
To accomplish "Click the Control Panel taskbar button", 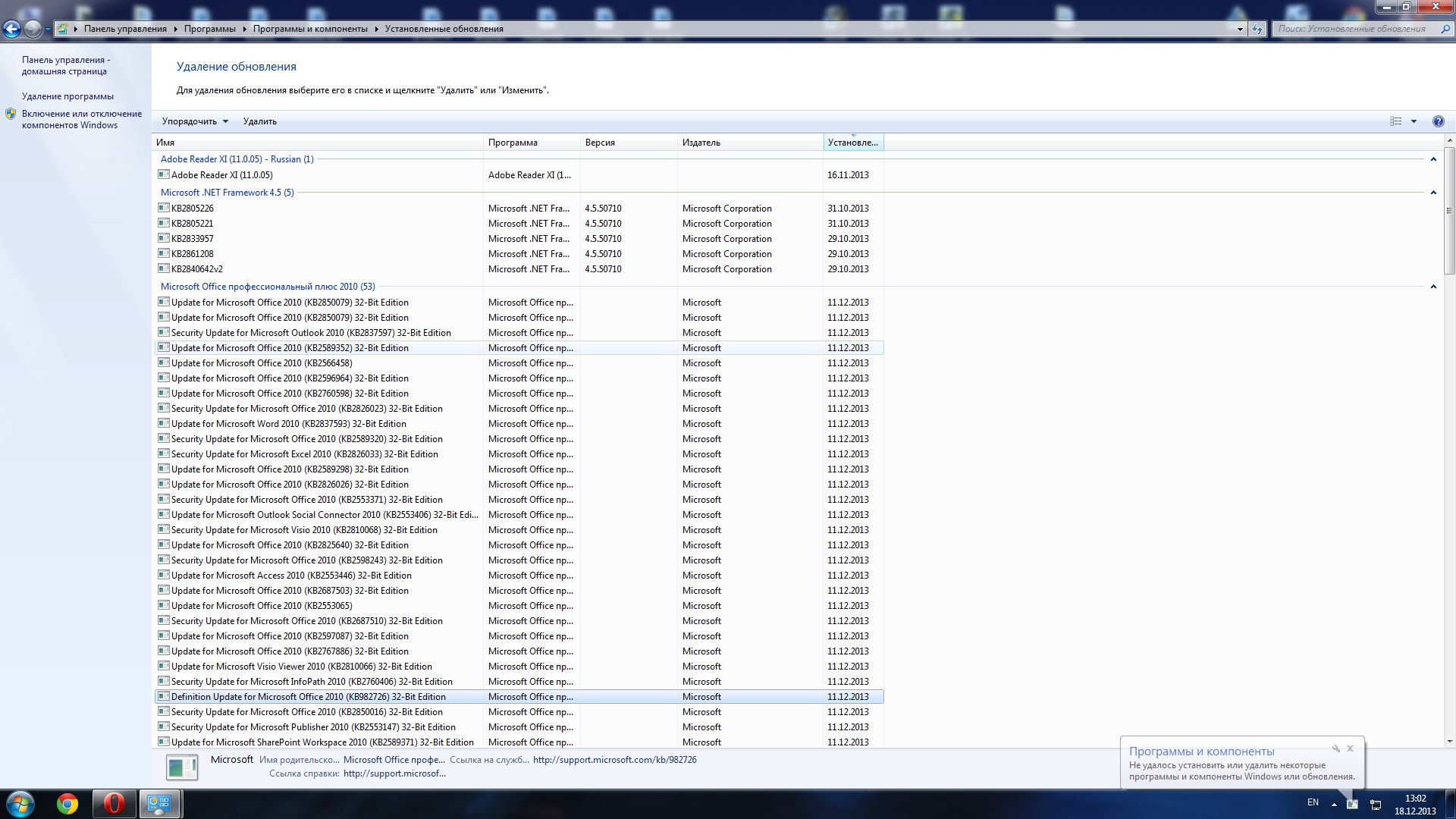I will (x=159, y=804).
